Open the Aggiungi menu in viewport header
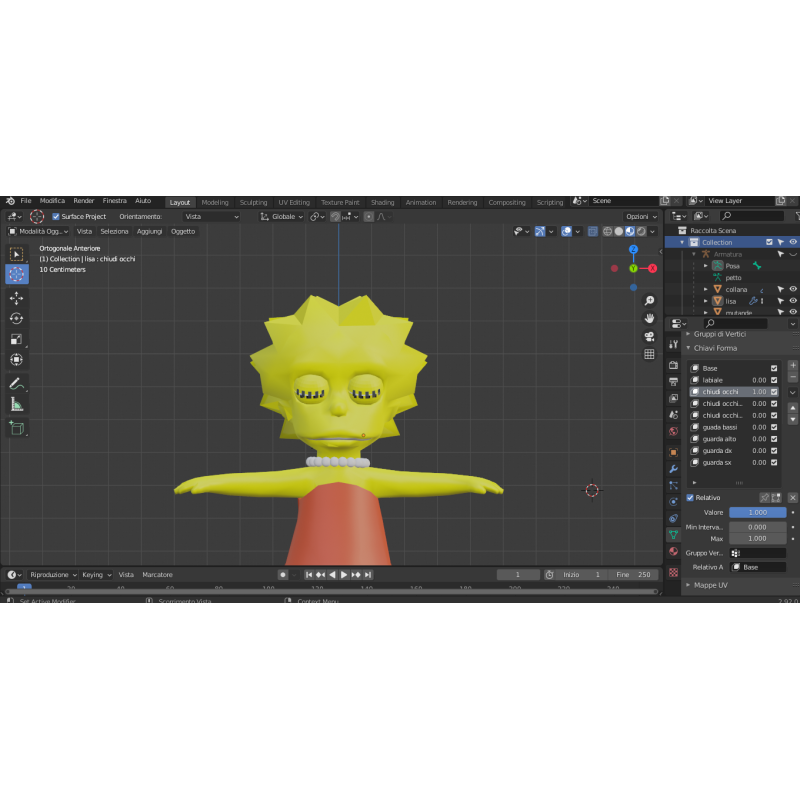Image resolution: width=800 pixels, height=800 pixels. [x=149, y=232]
